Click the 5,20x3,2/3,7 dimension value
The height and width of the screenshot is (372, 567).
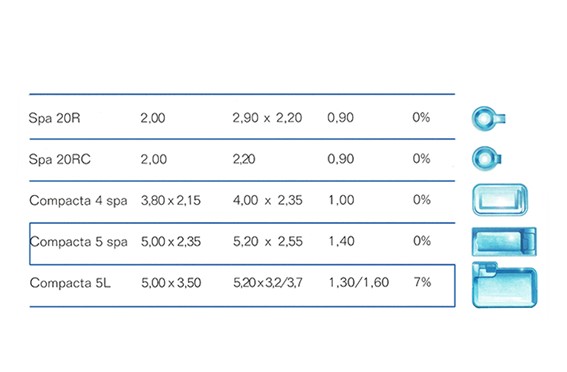tap(268, 282)
